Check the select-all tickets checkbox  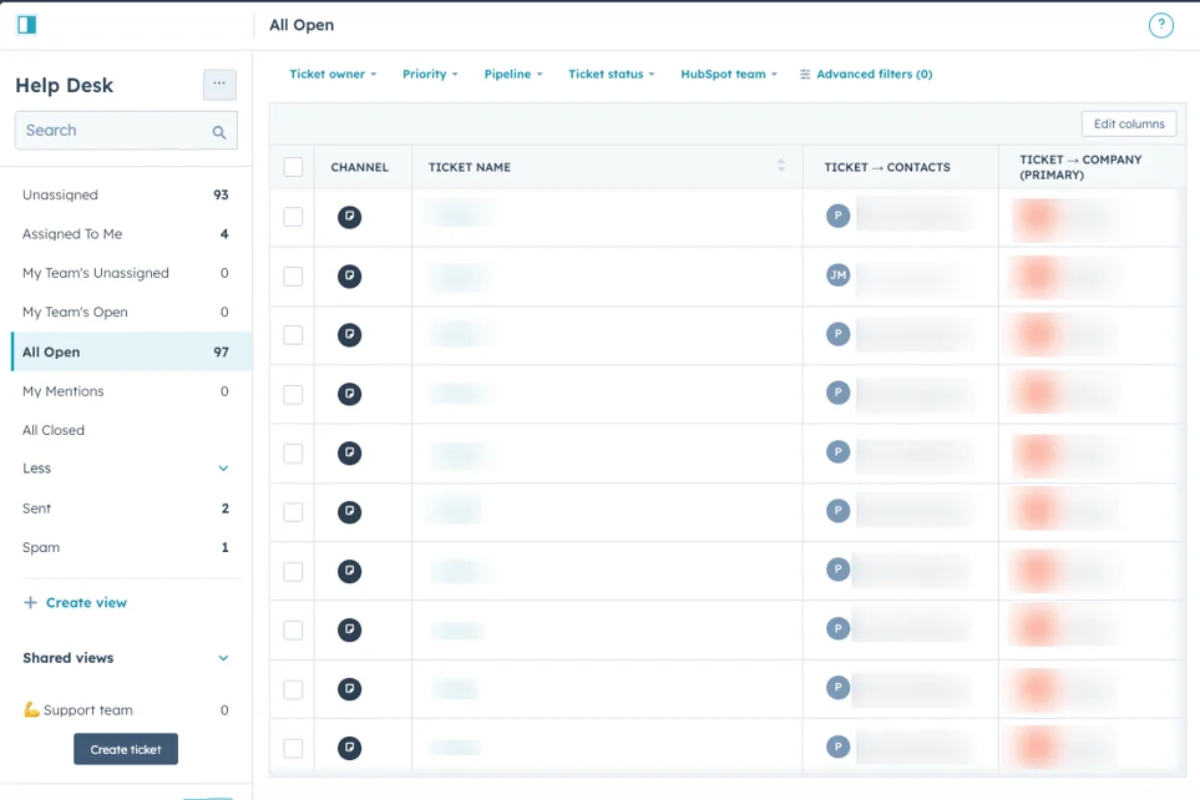pyautogui.click(x=292, y=167)
